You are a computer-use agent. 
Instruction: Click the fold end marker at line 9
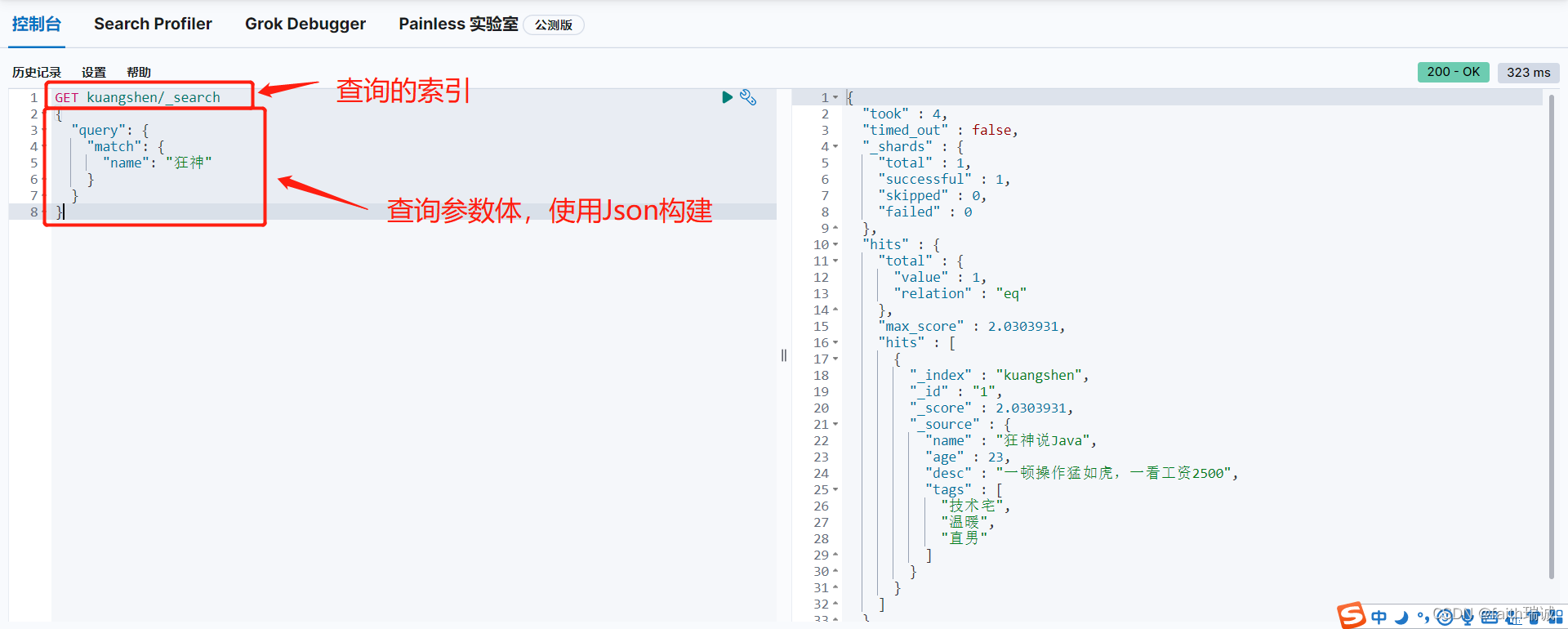click(835, 229)
